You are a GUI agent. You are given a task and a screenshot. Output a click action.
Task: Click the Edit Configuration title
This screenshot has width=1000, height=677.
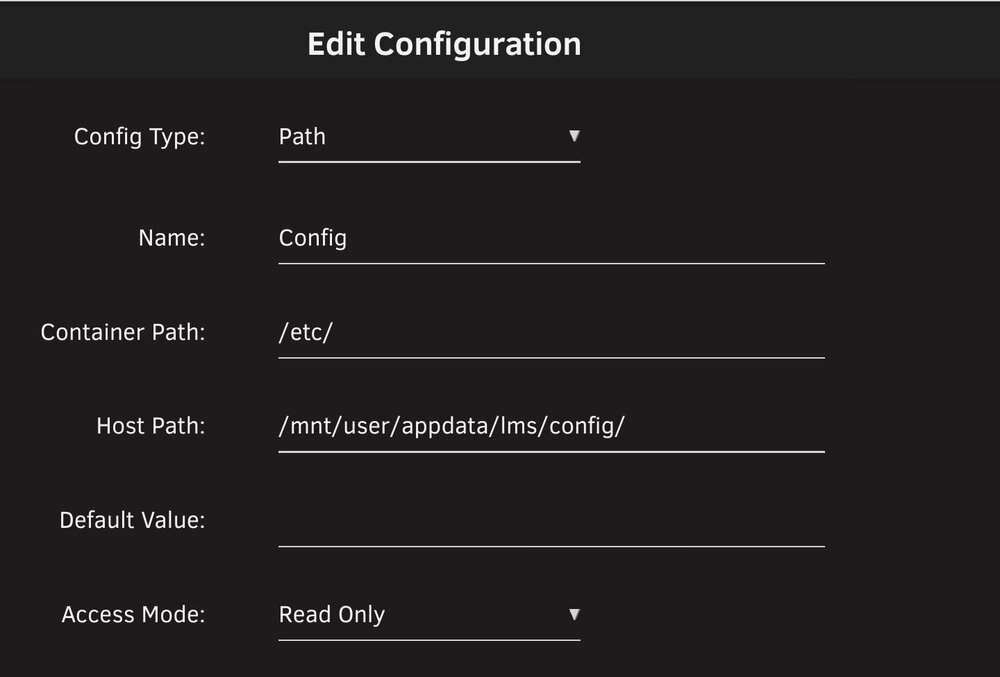[x=444, y=44]
